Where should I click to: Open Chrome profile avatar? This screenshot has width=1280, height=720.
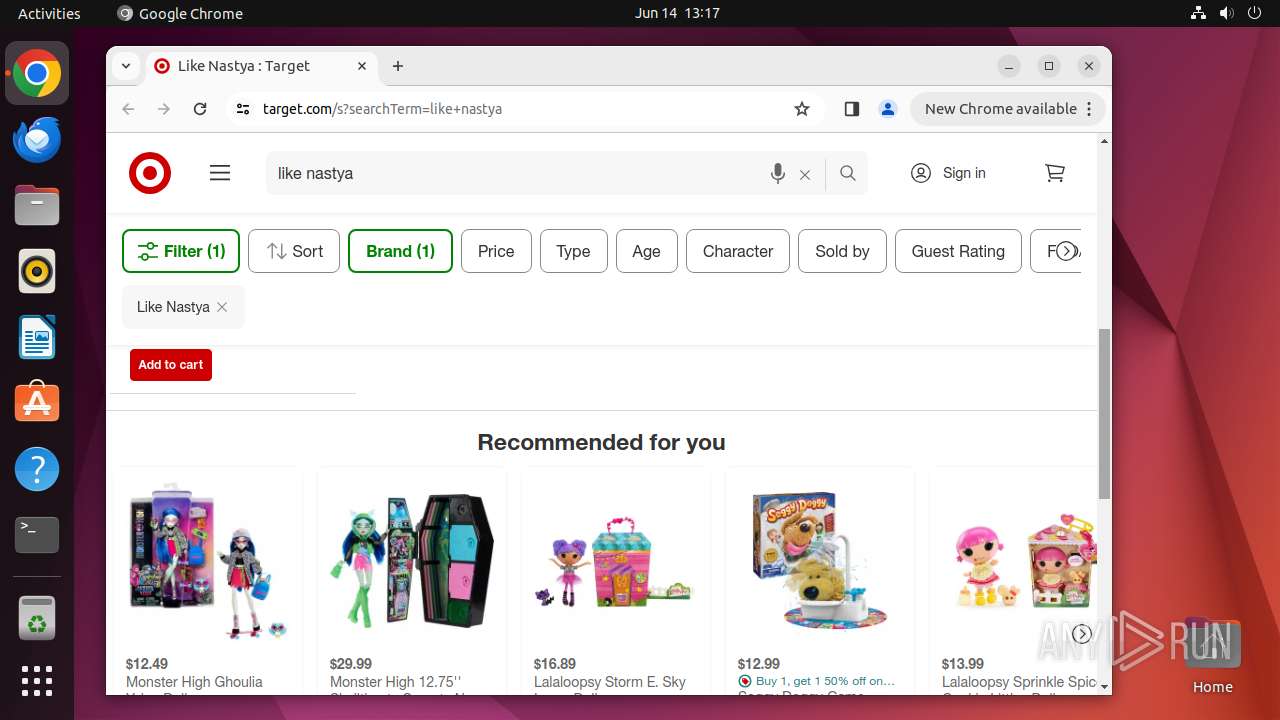tap(888, 109)
